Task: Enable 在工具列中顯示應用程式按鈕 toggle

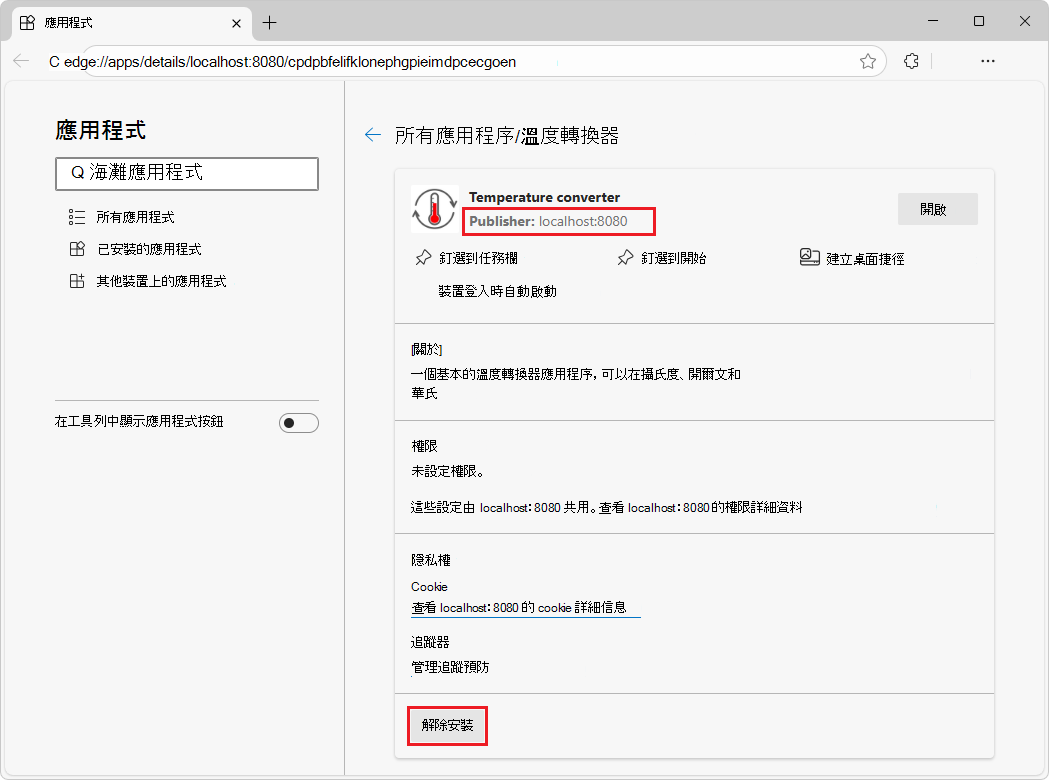Action: [298, 422]
